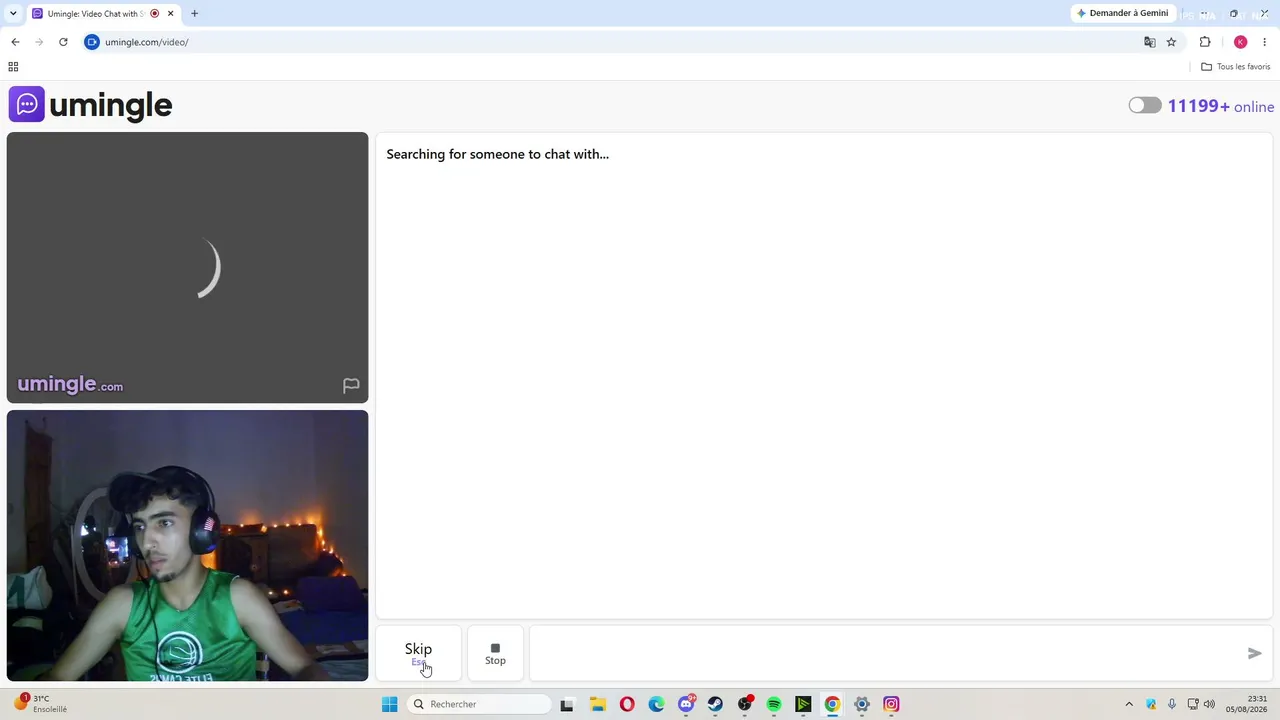Open a new browser tab
1280x720 pixels.
tap(194, 13)
